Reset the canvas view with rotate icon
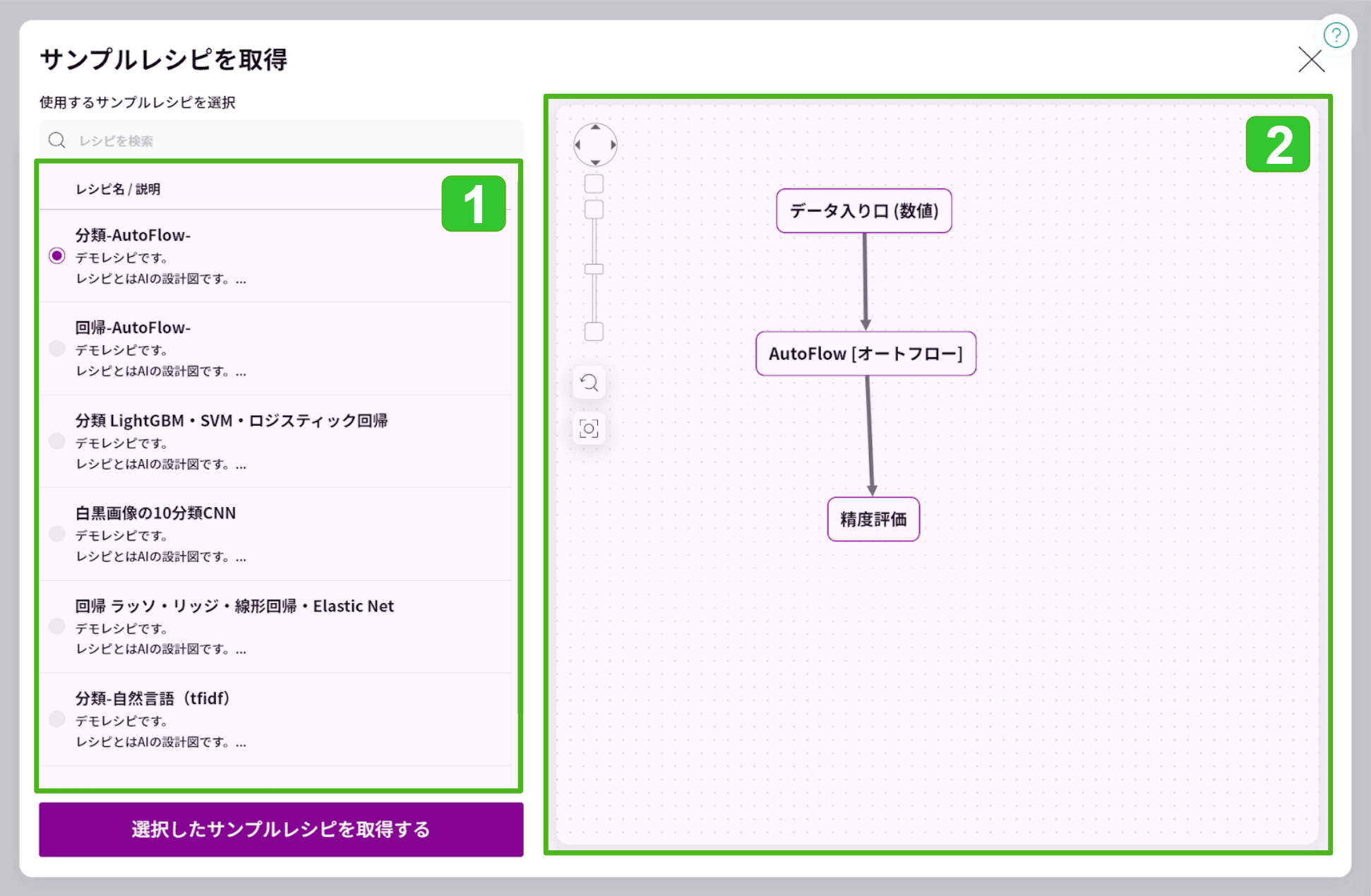Viewport: 1371px width, 896px height. pyautogui.click(x=589, y=383)
